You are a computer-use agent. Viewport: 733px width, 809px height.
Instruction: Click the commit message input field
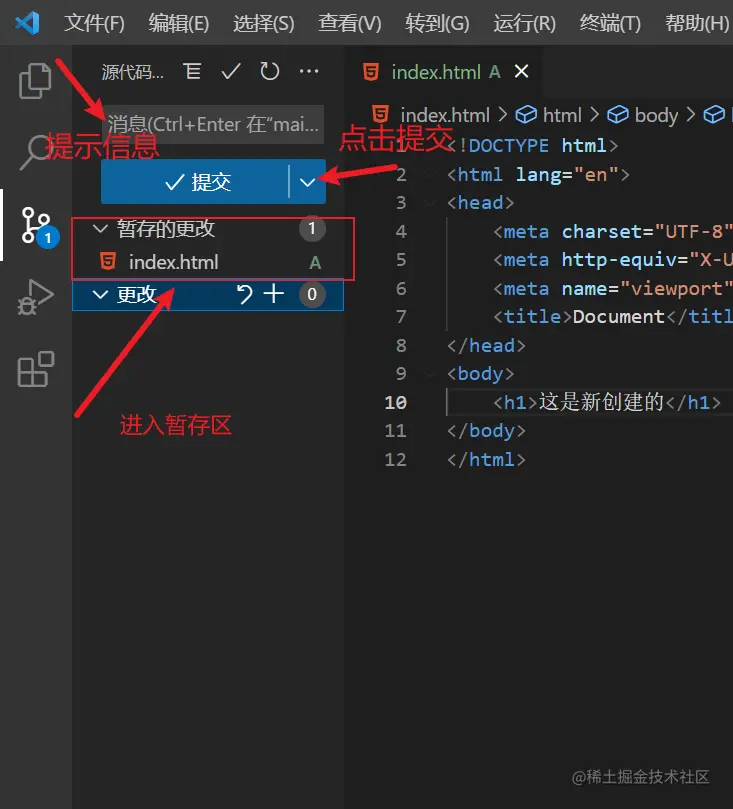tap(213, 124)
